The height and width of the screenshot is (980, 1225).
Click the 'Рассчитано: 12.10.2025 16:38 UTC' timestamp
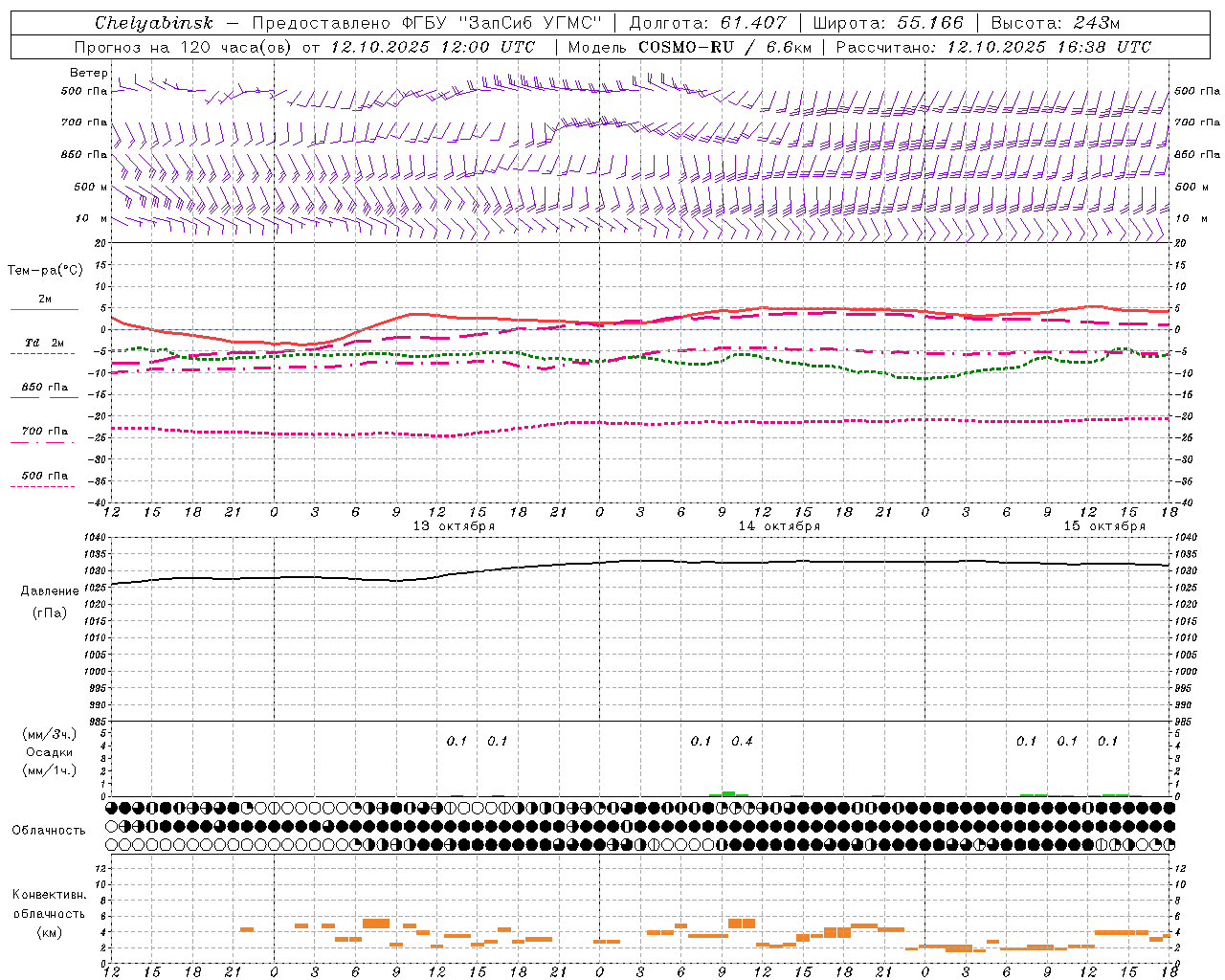(x=993, y=47)
